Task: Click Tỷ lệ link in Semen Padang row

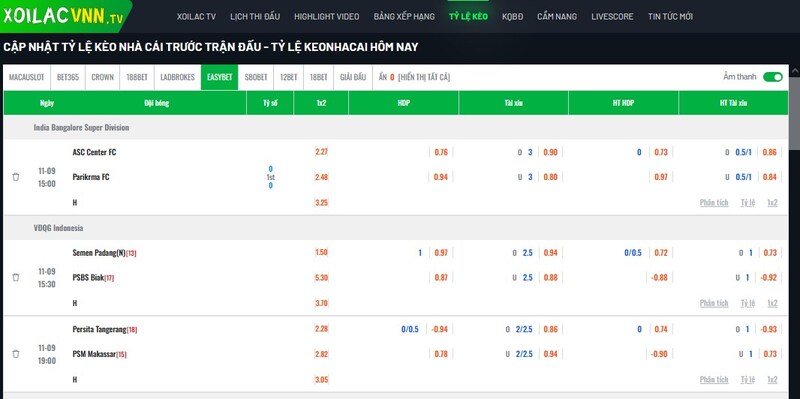Action: coord(747,303)
